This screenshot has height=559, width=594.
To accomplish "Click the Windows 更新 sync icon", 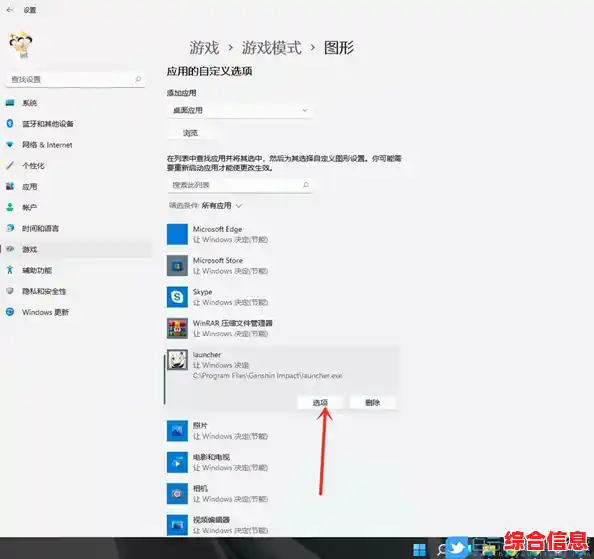I will point(10,312).
